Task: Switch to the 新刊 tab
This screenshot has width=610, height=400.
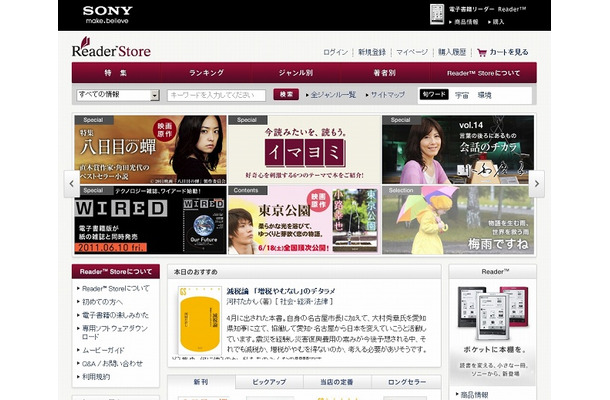Action: pyautogui.click(x=201, y=382)
